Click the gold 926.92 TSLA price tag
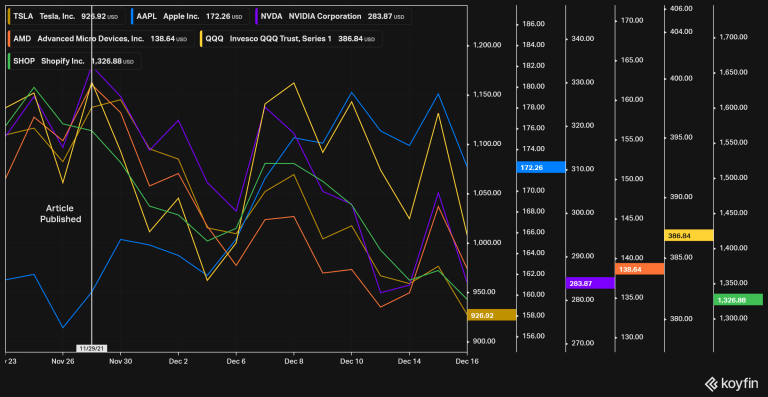This screenshot has width=768, height=397. 492,315
